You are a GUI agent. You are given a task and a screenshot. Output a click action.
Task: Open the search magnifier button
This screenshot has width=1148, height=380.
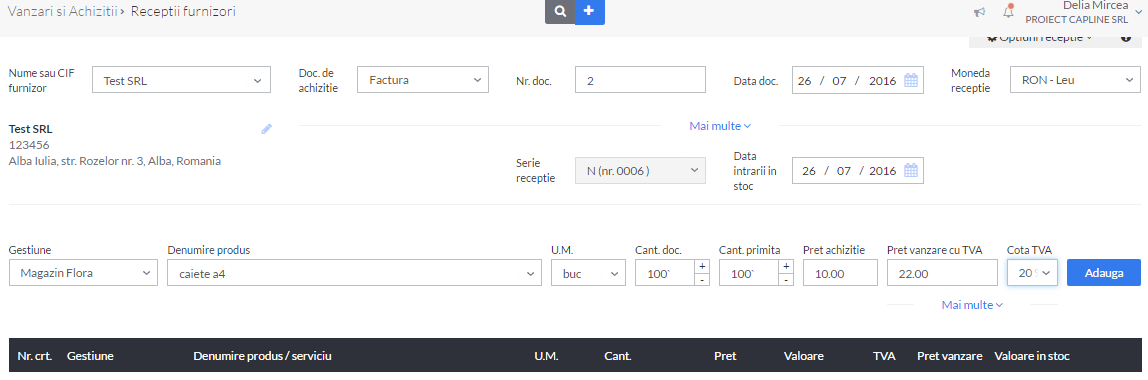click(x=560, y=12)
